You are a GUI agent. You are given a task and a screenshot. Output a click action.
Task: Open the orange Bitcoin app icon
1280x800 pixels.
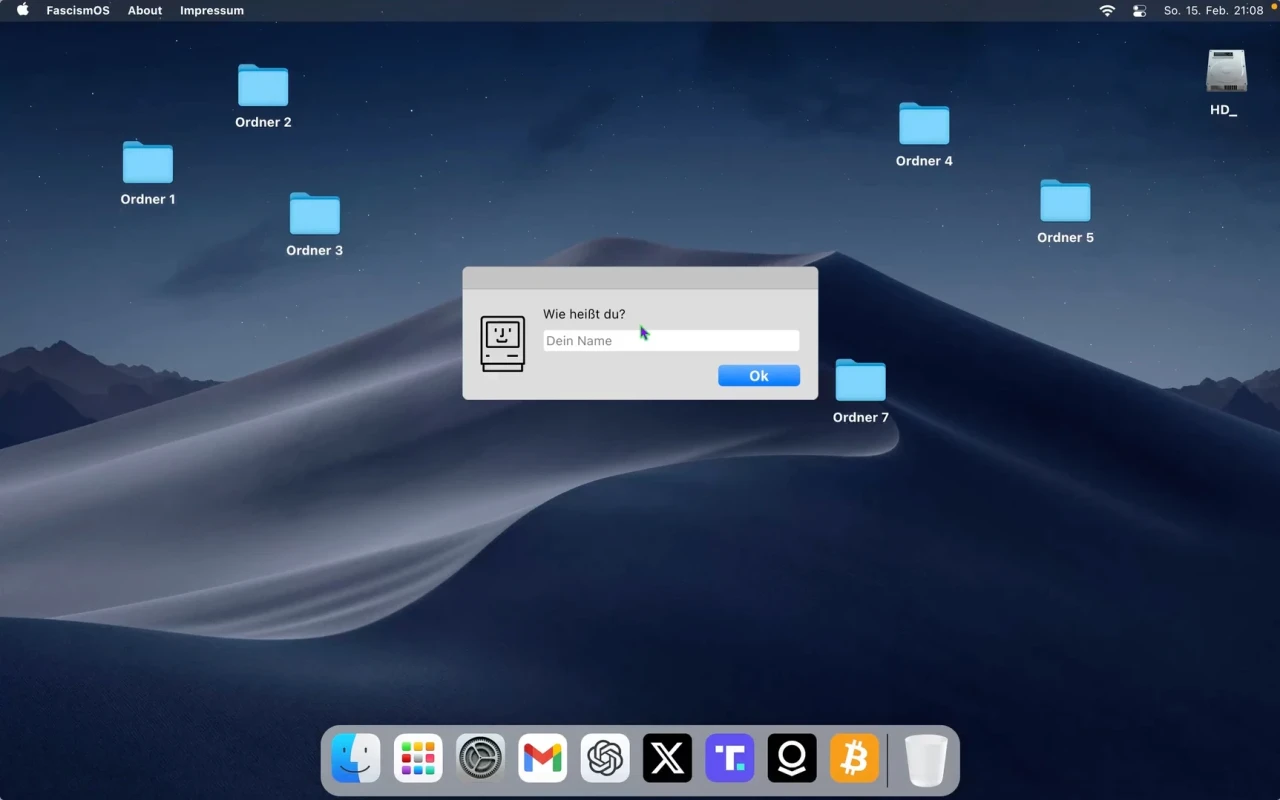pos(854,758)
